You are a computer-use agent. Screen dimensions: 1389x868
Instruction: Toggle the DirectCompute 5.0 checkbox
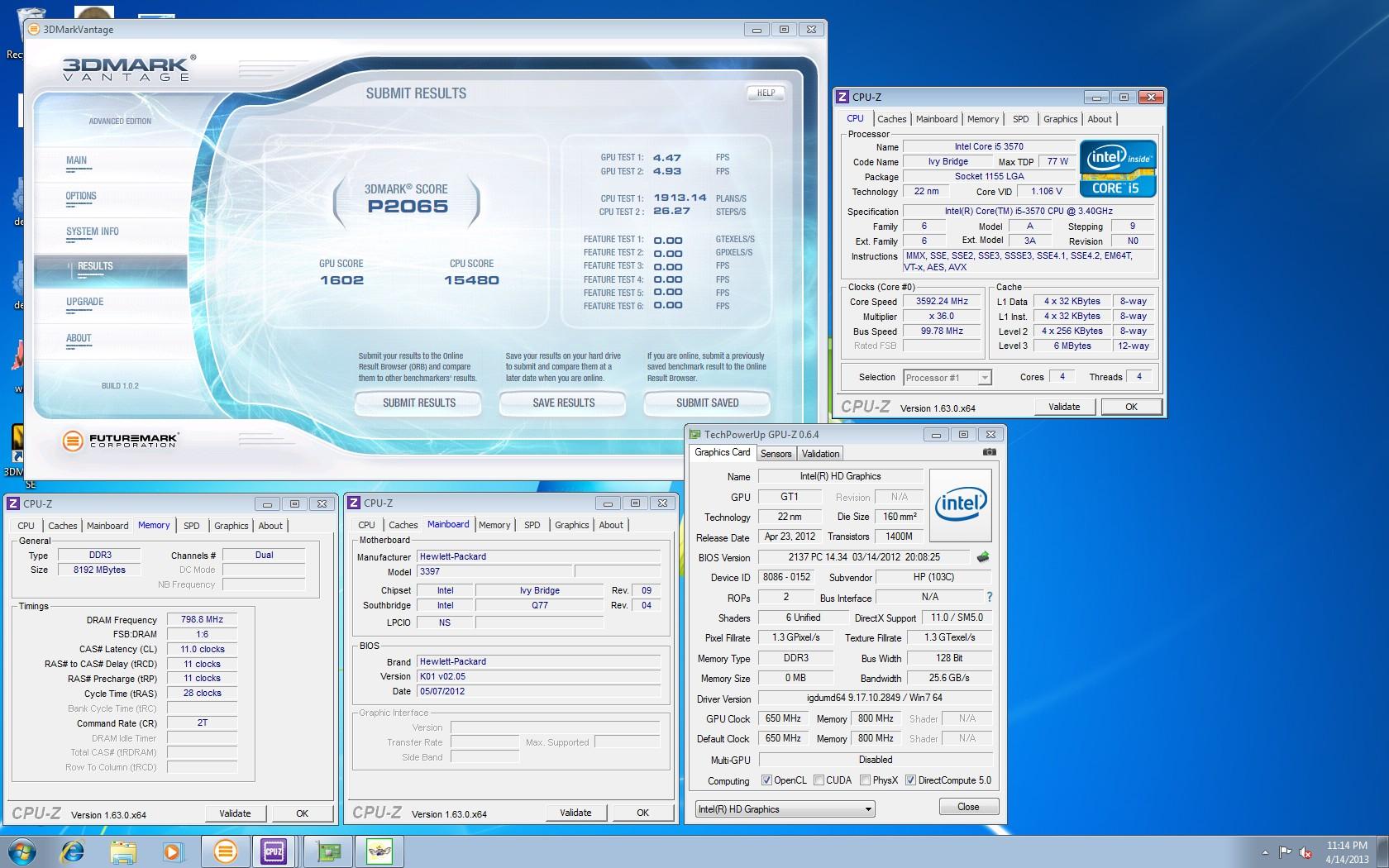(910, 780)
